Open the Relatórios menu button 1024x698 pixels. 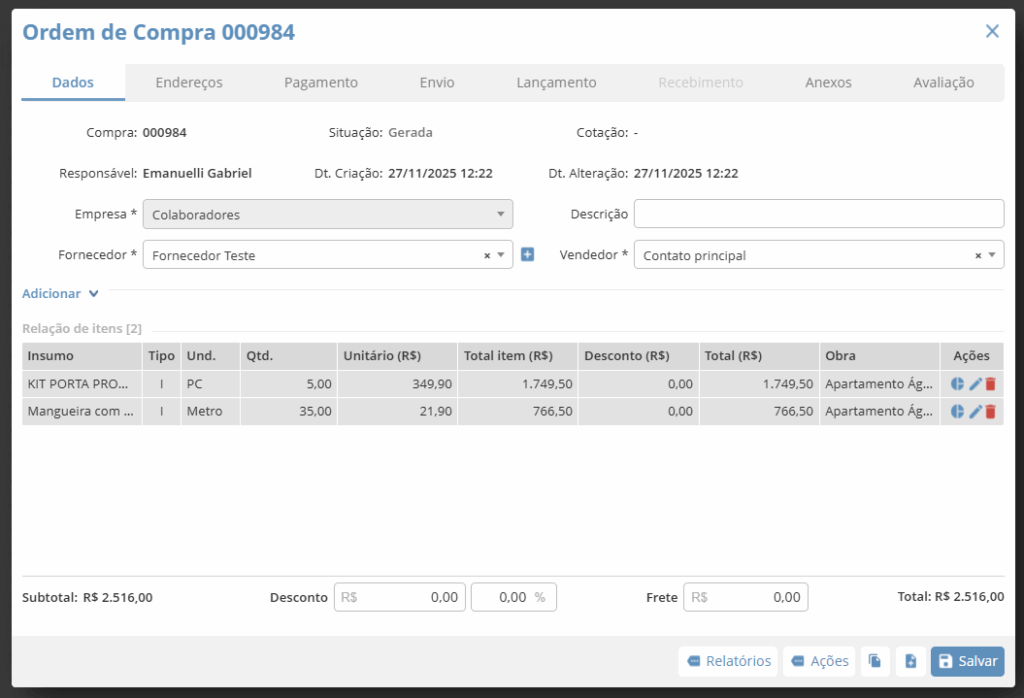tap(729, 661)
